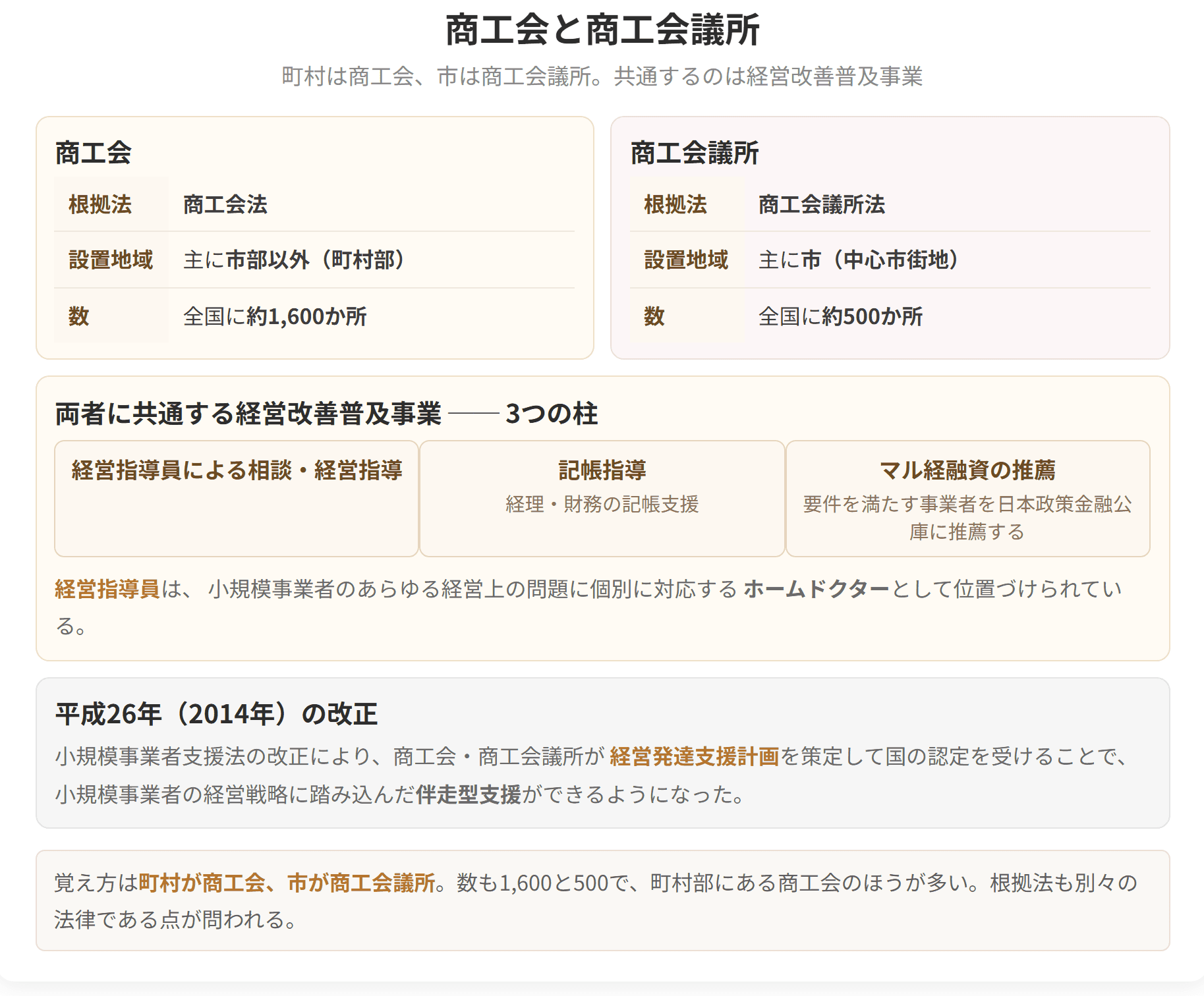1204x996 pixels.
Task: Click the main title 商工会と商工会議所
Action: [x=602, y=30]
